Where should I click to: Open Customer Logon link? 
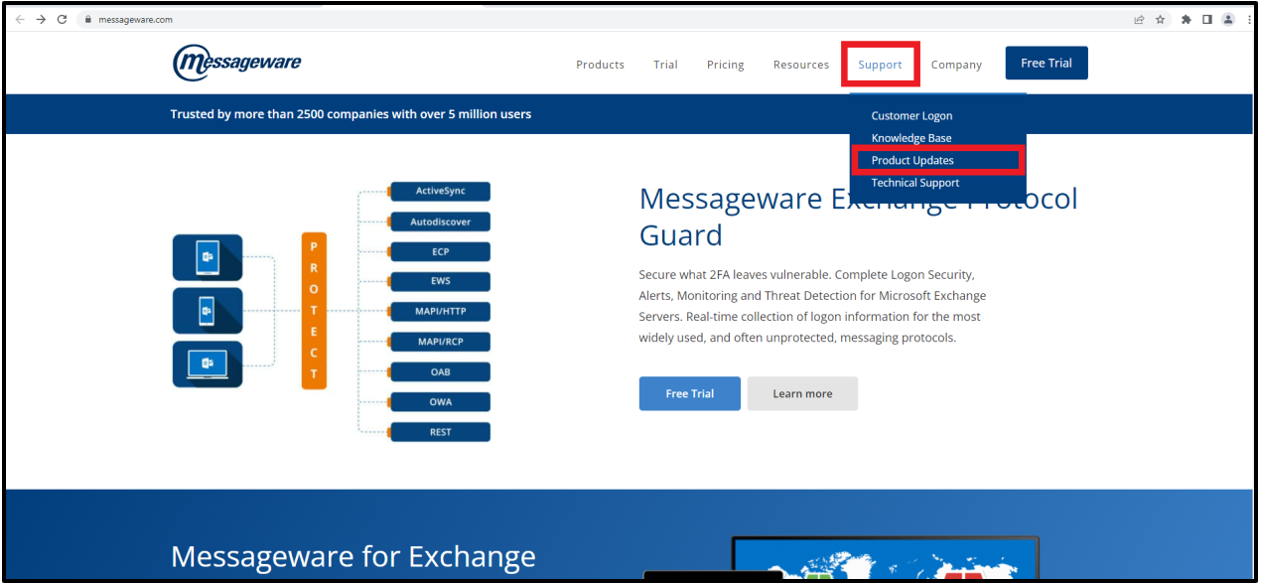click(911, 115)
